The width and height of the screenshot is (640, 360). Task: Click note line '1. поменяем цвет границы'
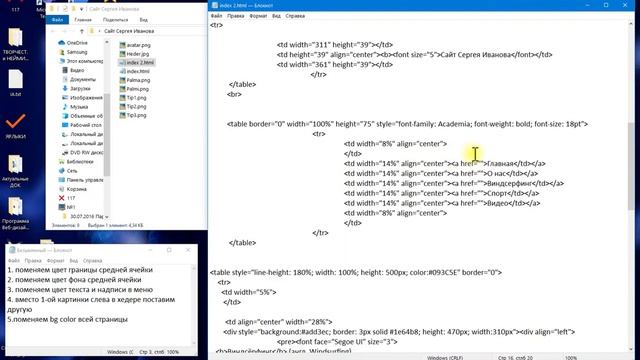80,270
